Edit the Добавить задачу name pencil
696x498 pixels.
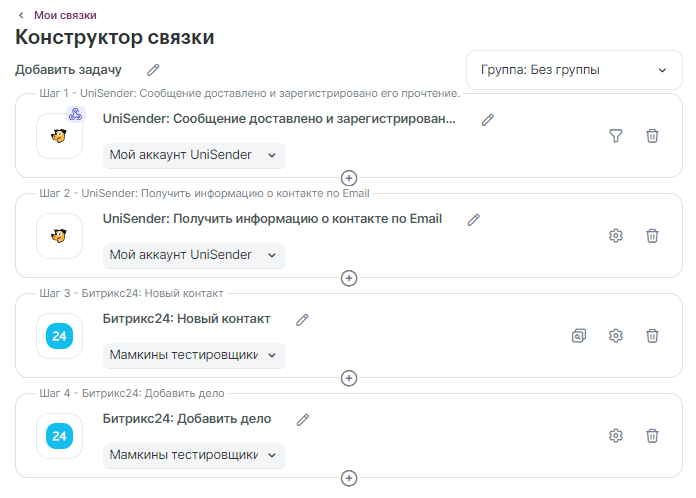click(x=153, y=70)
